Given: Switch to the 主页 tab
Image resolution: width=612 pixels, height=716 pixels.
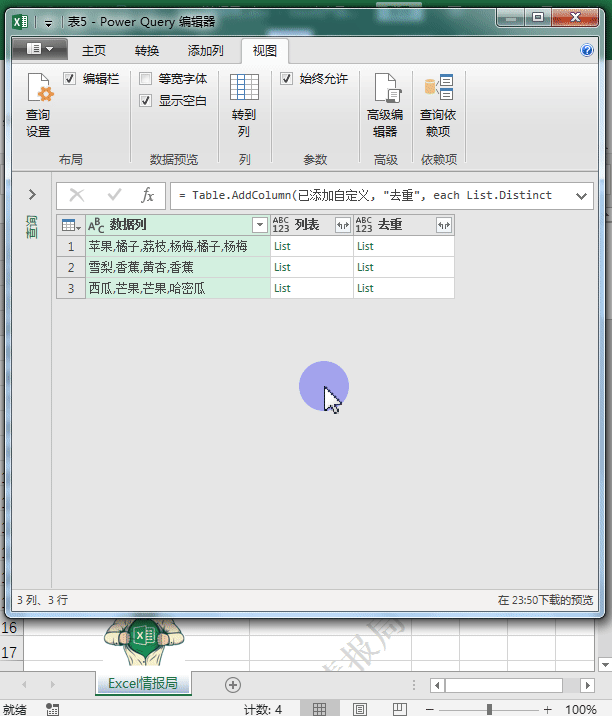Looking at the screenshot, I should pos(94,51).
